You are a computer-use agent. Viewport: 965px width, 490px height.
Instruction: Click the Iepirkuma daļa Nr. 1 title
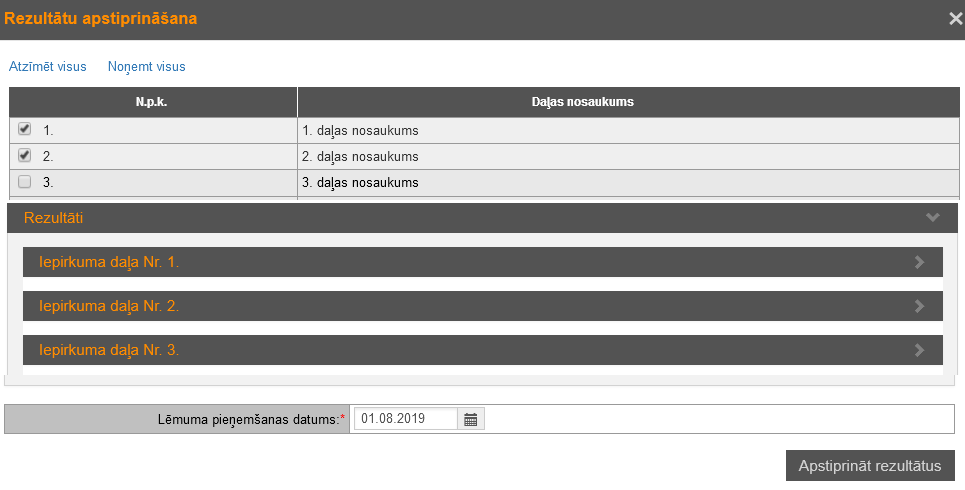(x=109, y=262)
